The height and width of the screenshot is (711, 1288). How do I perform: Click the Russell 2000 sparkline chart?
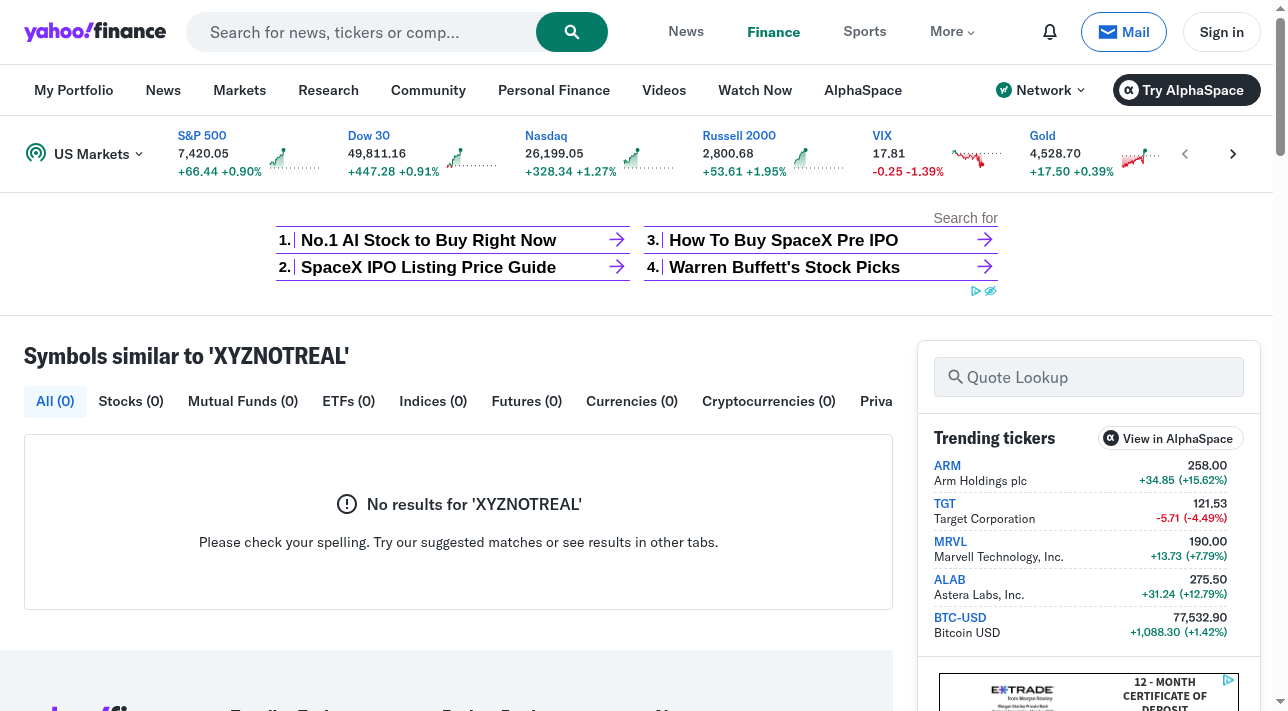pyautogui.click(x=818, y=158)
